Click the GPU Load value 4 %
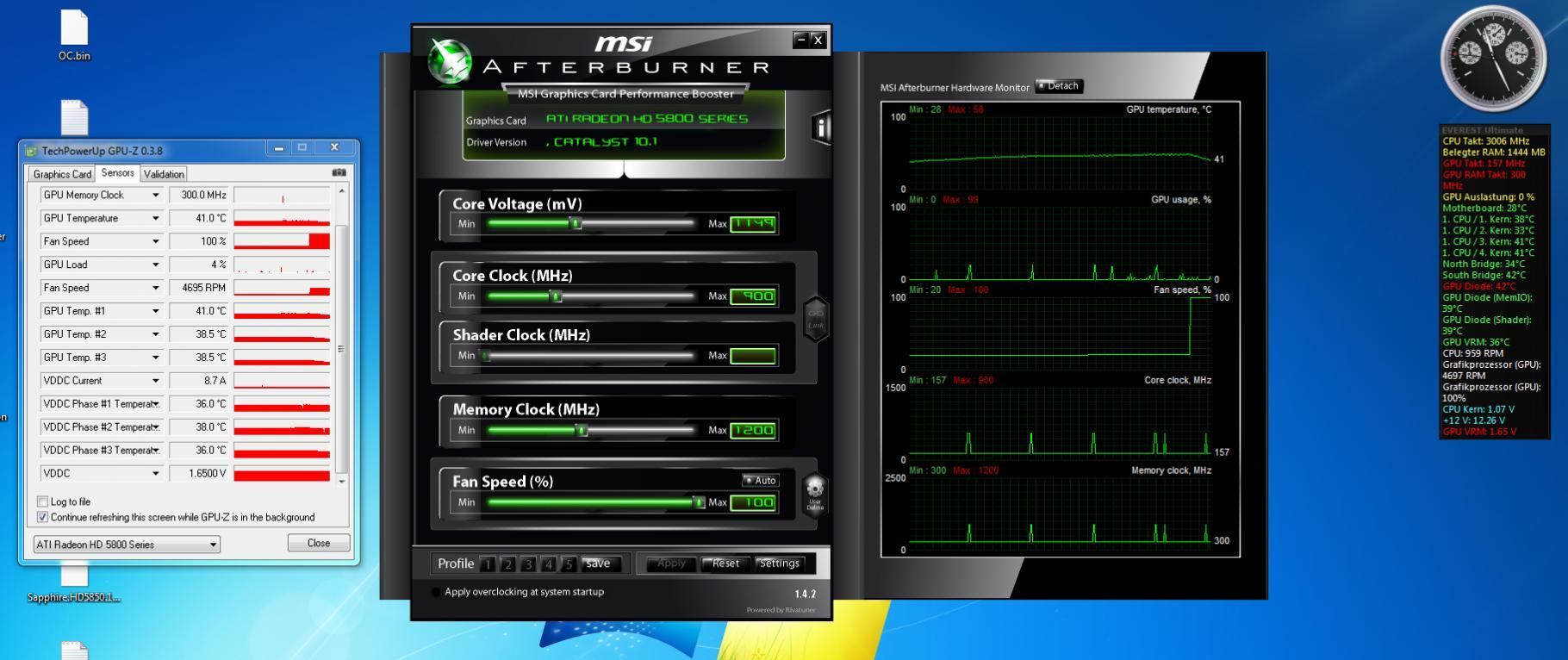 [x=200, y=265]
